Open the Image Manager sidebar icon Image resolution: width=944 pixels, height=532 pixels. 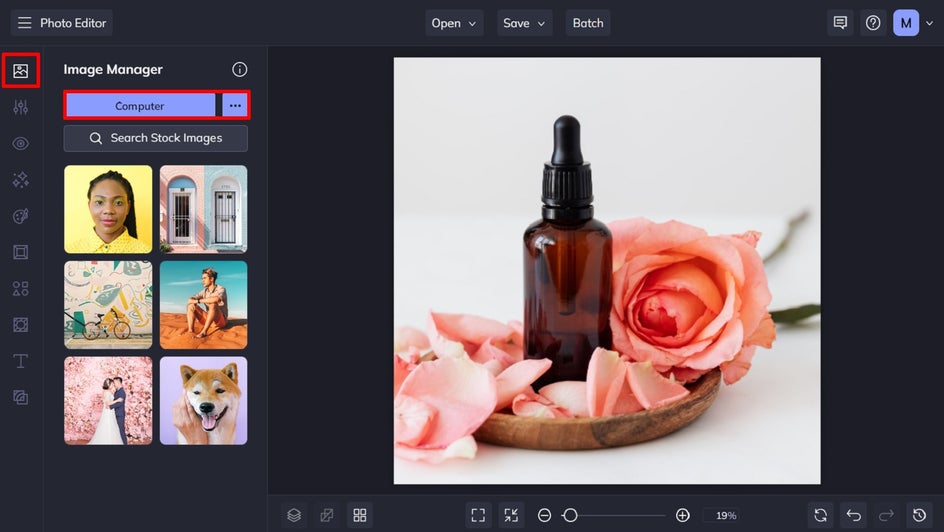[x=20, y=70]
